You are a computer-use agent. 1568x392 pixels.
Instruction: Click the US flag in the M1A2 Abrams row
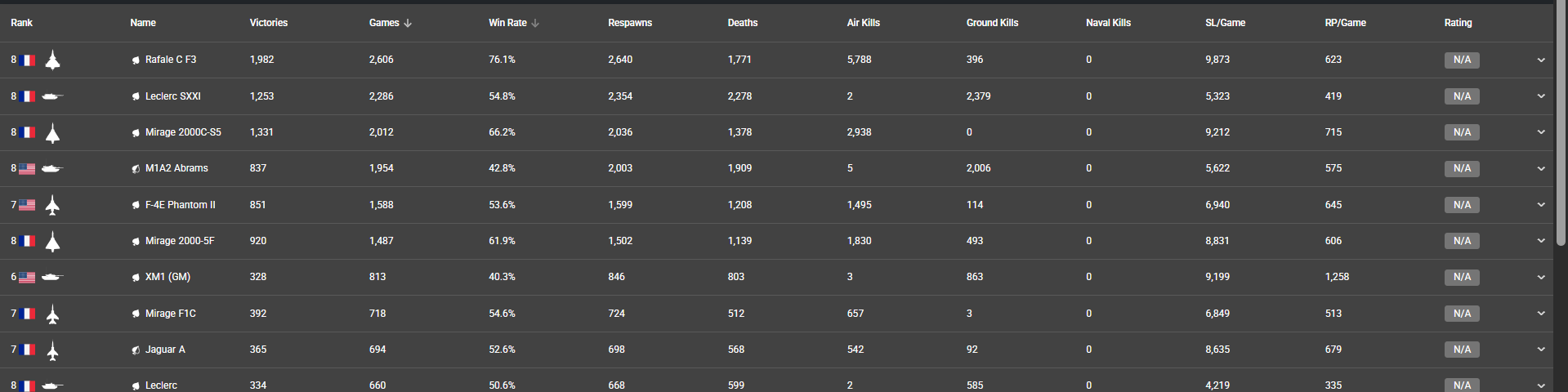coord(27,169)
